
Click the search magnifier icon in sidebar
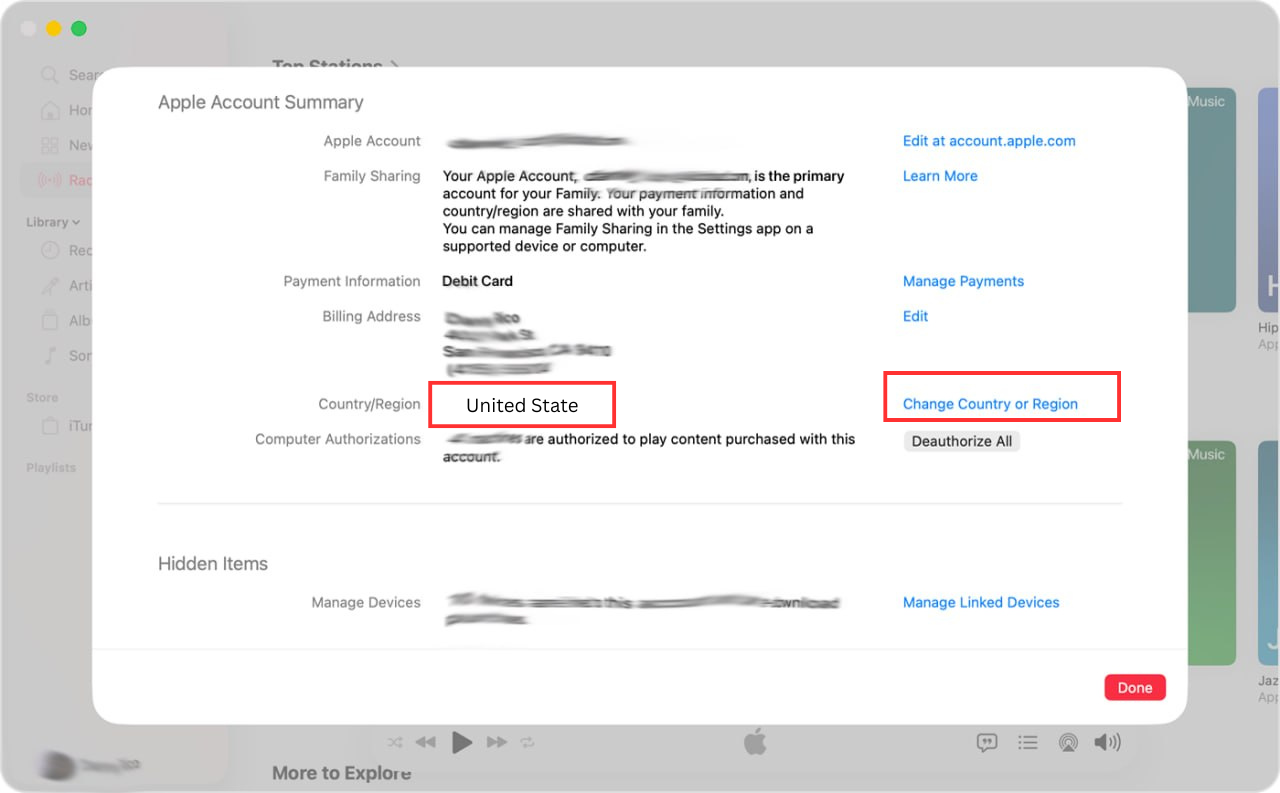pos(49,75)
